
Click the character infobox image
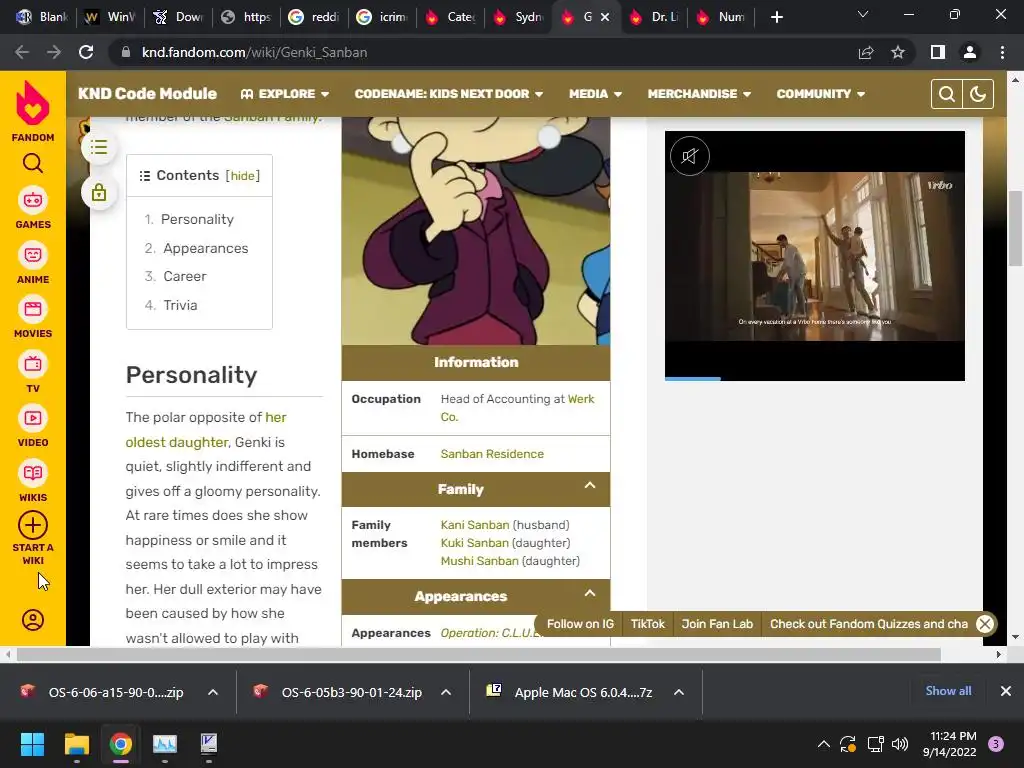(x=475, y=231)
